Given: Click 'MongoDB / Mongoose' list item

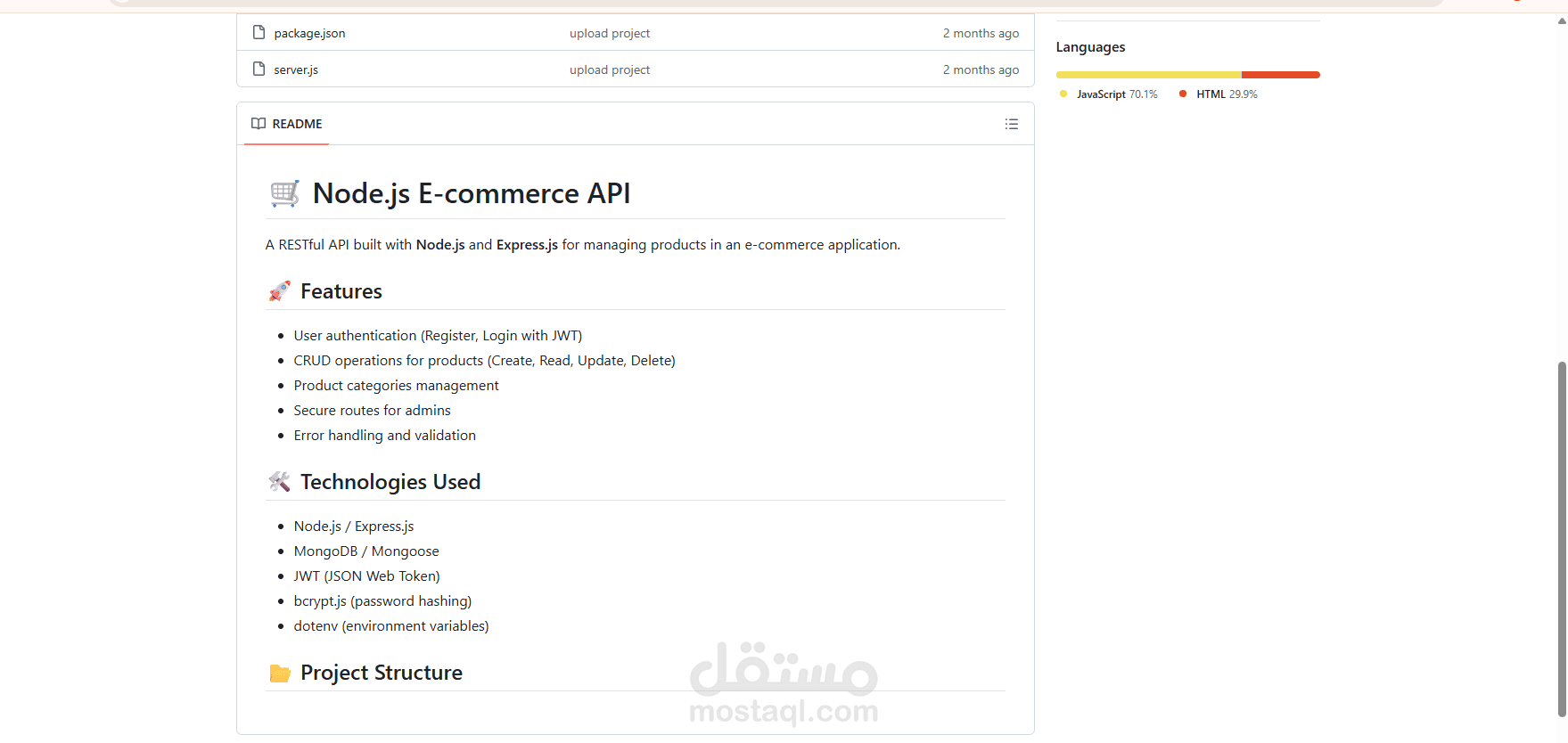Looking at the screenshot, I should coord(366,551).
